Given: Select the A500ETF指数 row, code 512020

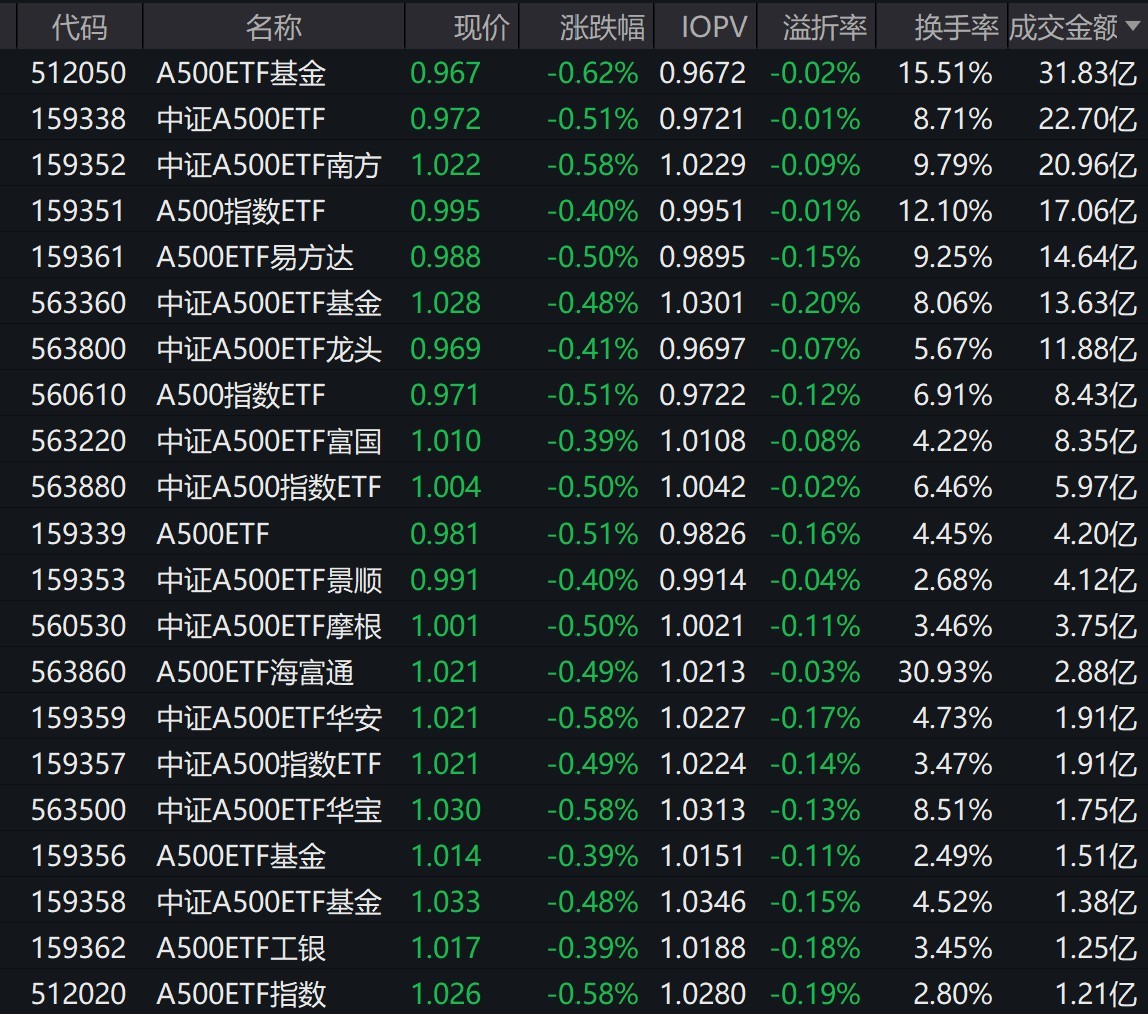Looking at the screenshot, I should [78, 994].
